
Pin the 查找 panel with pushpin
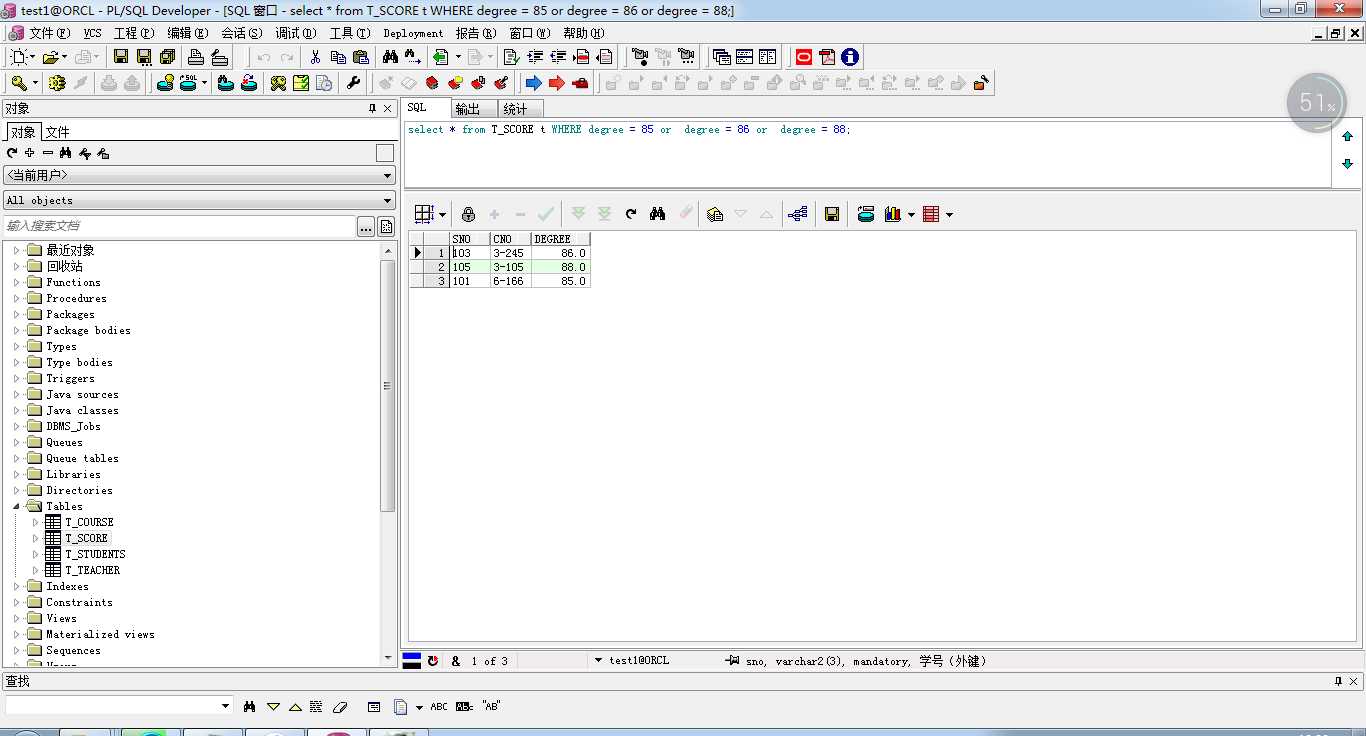pos(1338,681)
